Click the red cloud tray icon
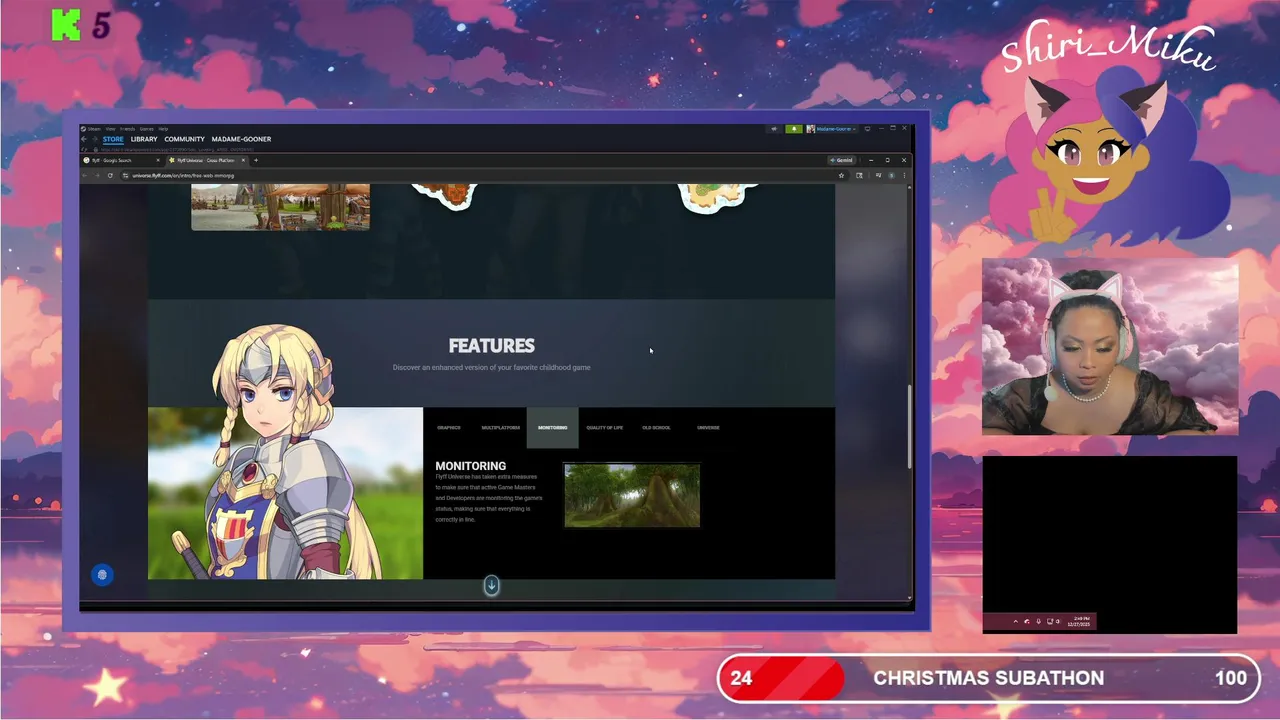Viewport: 1280px width, 720px height. (x=1027, y=622)
